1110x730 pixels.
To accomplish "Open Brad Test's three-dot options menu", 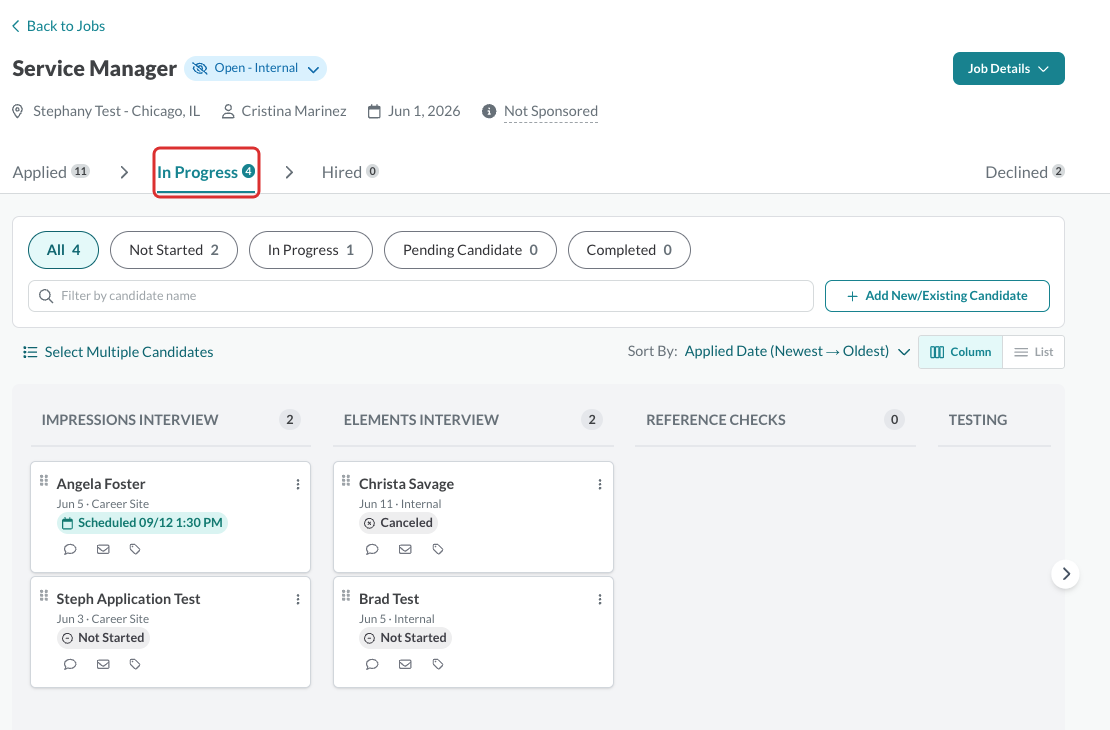I will click(x=600, y=599).
